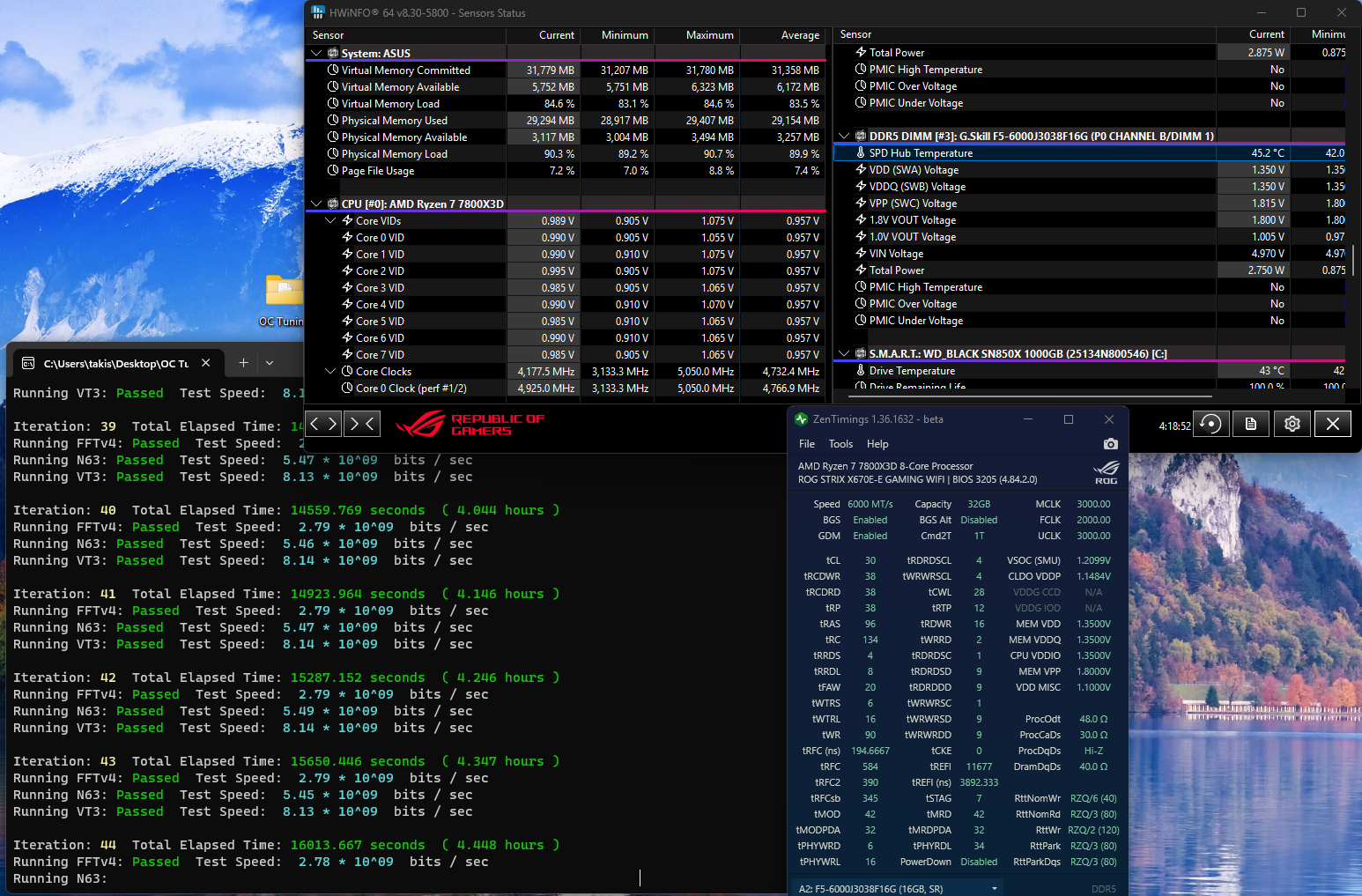The width and height of the screenshot is (1362, 896).
Task: Click the PMIC Over Voltage icon under DIMM #3
Action: point(861,303)
